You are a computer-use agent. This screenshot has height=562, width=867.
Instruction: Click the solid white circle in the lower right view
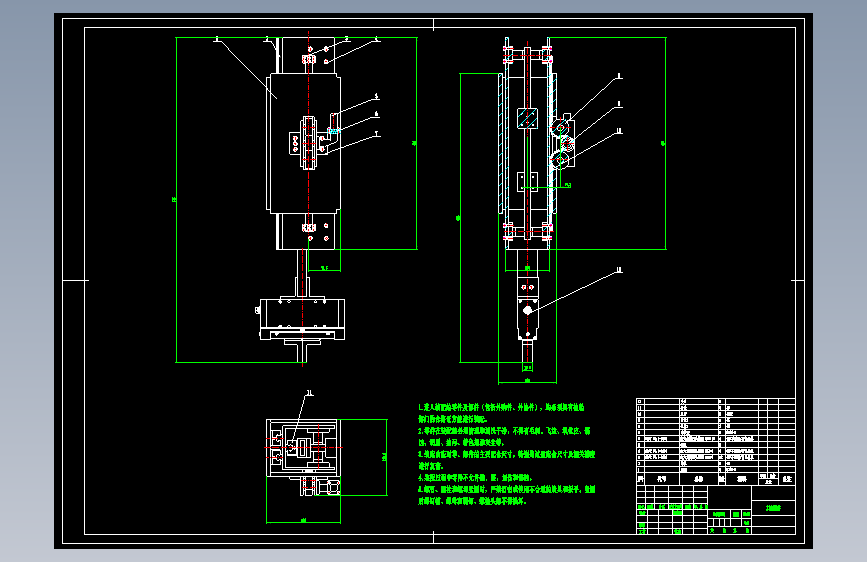[527, 310]
